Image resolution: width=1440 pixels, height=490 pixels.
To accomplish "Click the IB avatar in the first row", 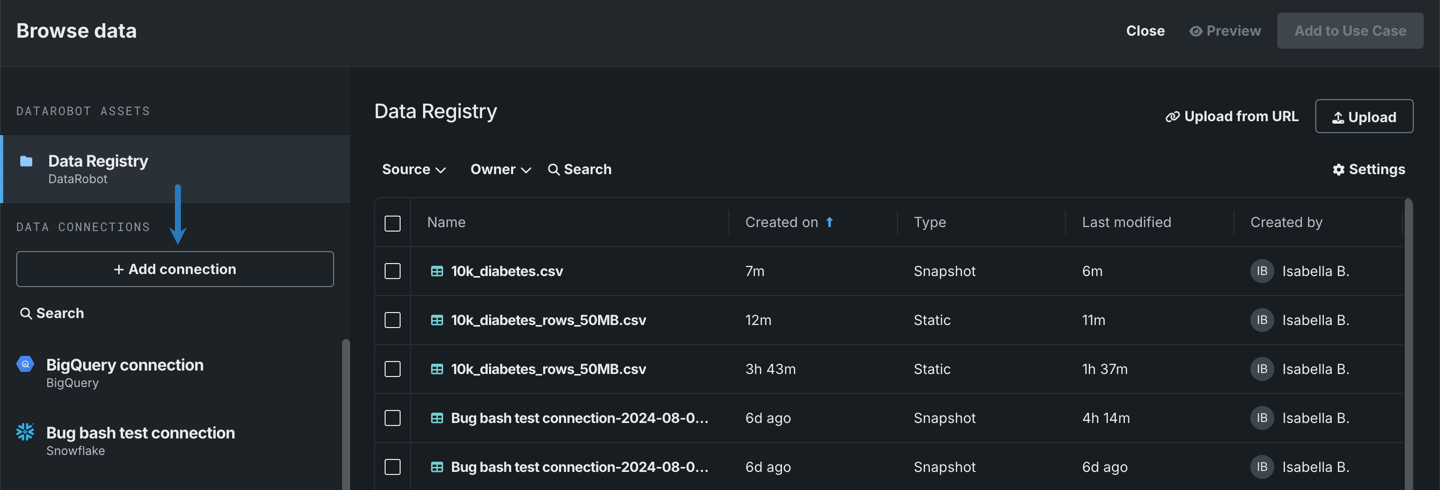I will 1262,271.
